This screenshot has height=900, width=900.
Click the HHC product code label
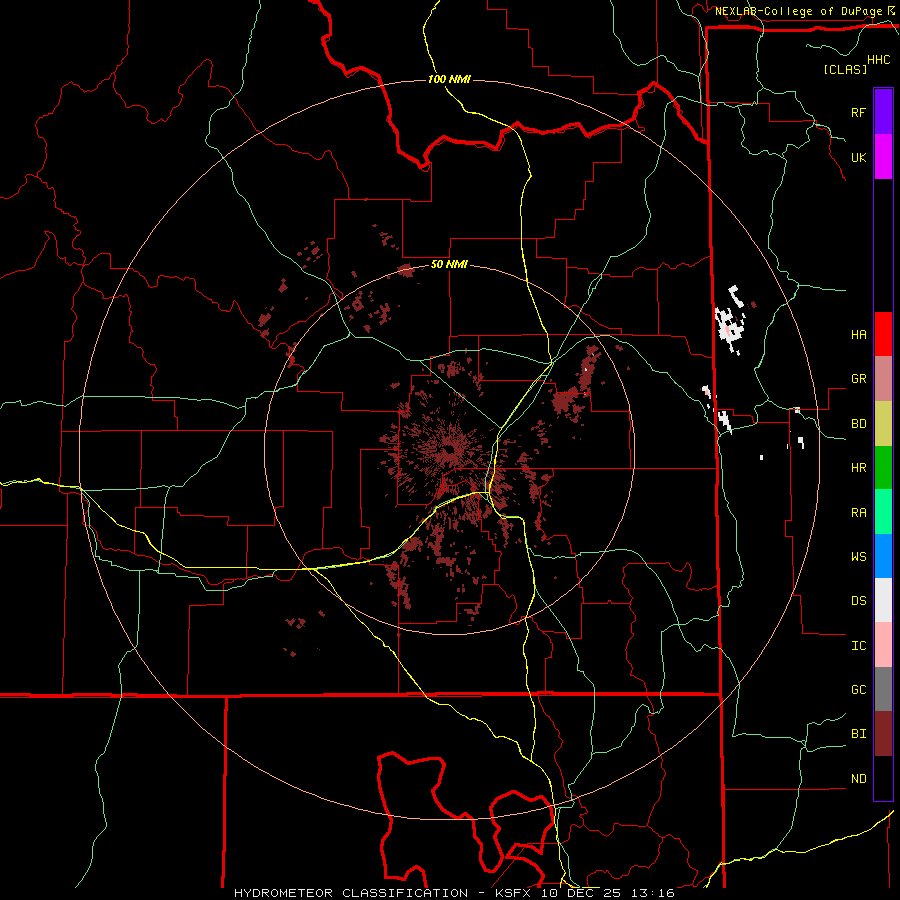879,60
